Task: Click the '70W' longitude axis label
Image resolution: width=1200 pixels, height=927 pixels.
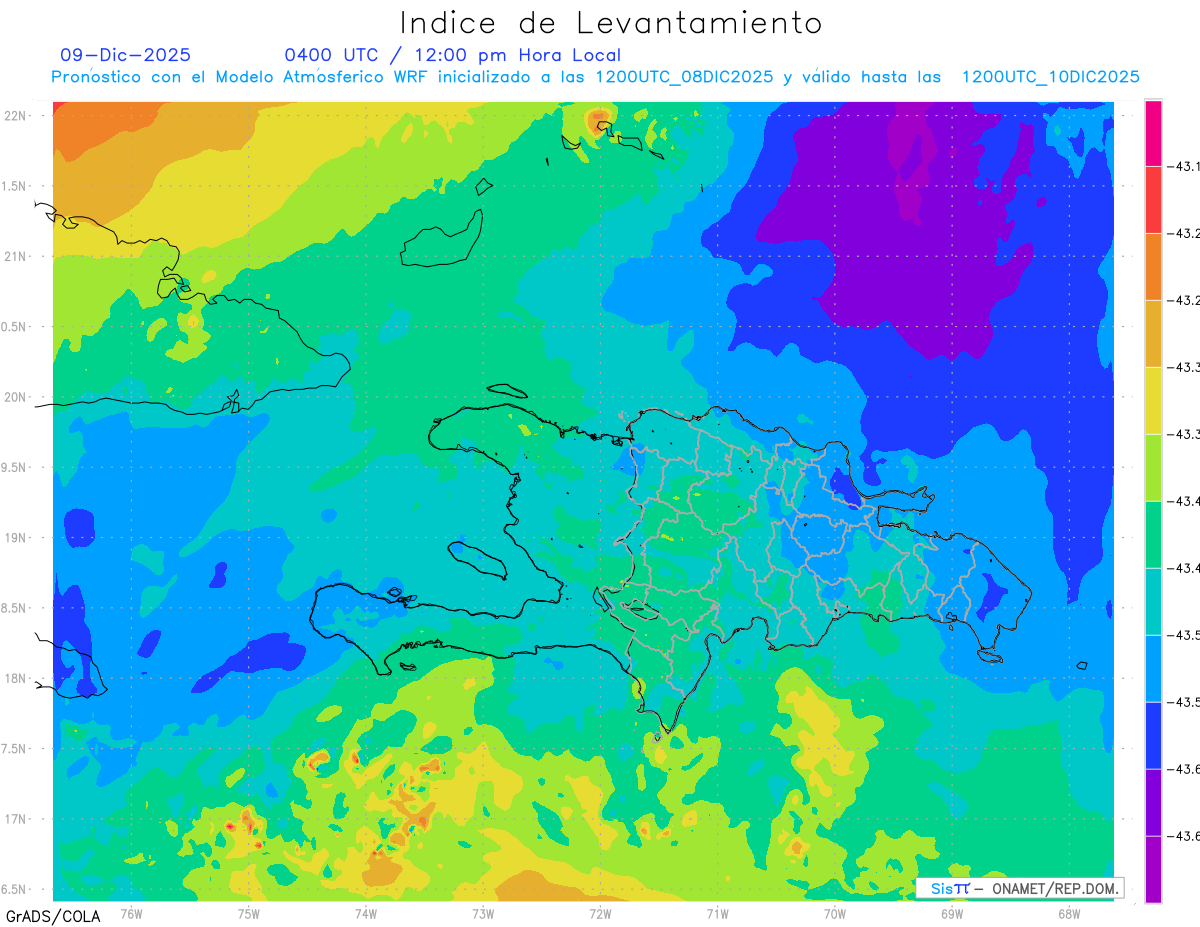Action: [834, 913]
